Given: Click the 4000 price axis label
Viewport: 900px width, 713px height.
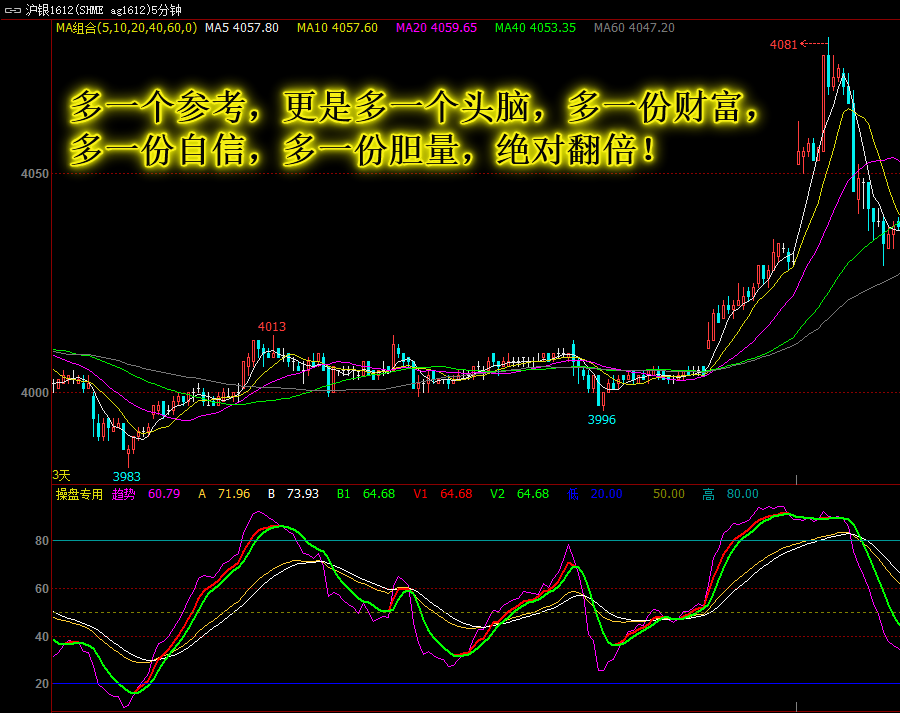Looking at the screenshot, I should [x=35, y=393].
